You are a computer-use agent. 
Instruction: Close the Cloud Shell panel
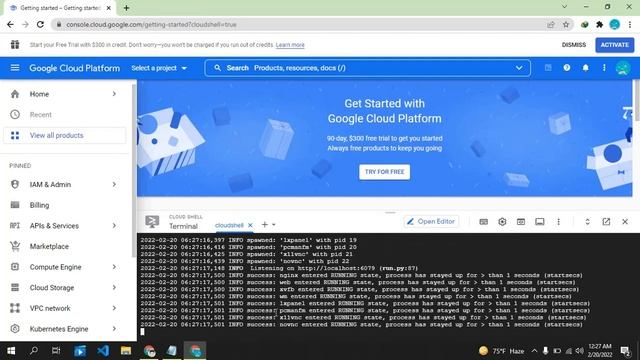[x=625, y=222]
